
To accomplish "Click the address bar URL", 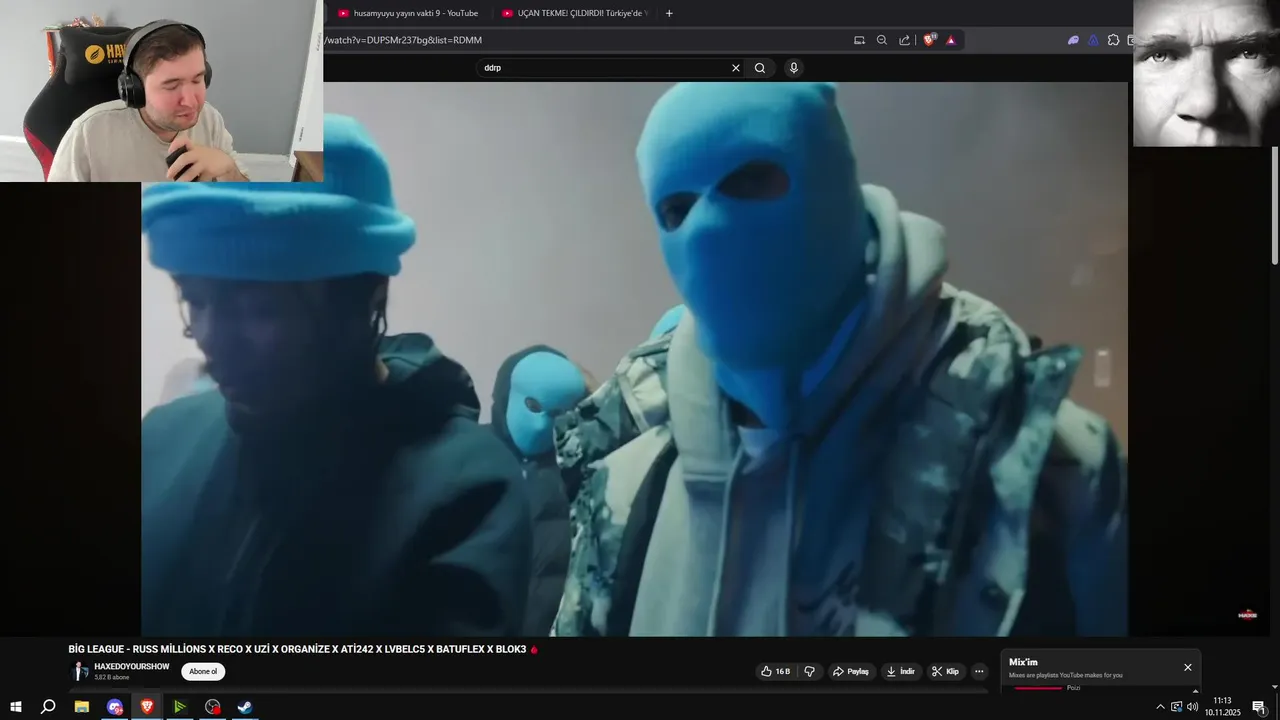I will [403, 40].
